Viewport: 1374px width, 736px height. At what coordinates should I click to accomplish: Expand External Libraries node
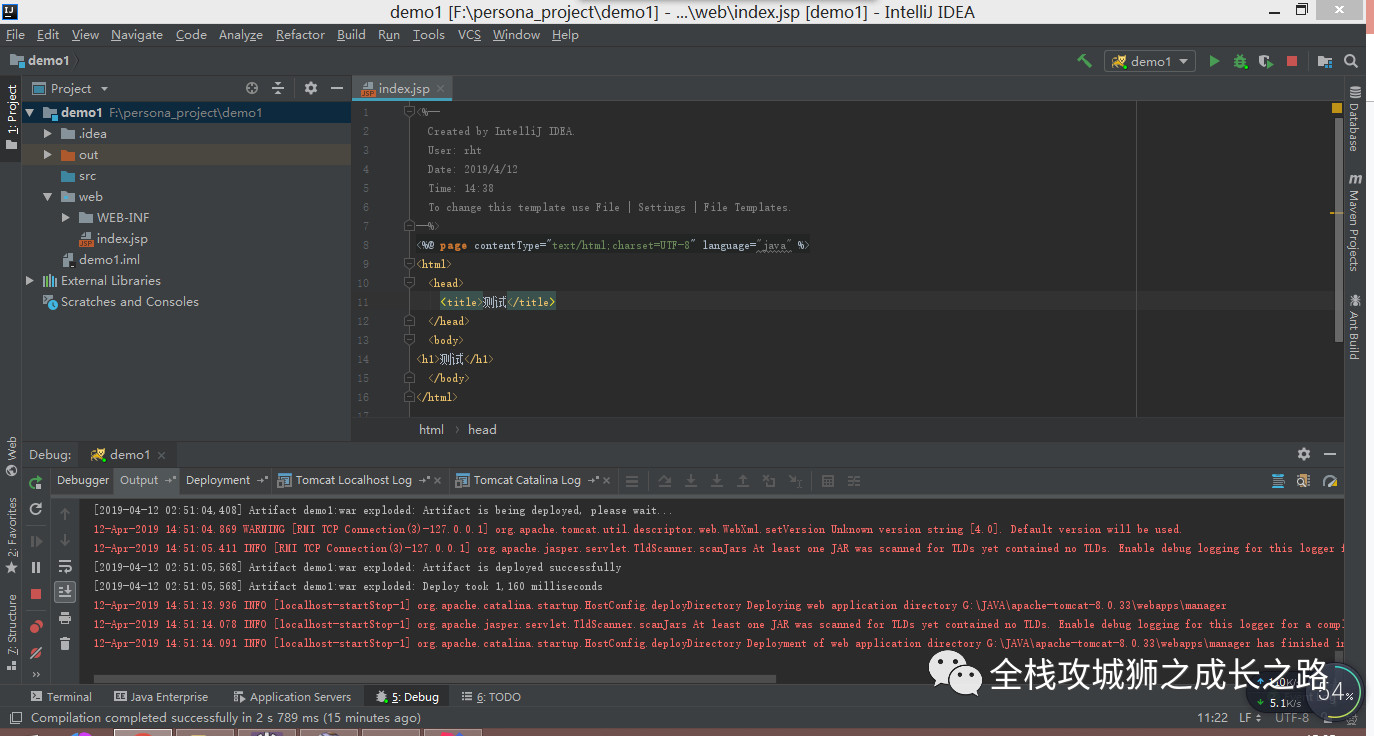pos(30,281)
